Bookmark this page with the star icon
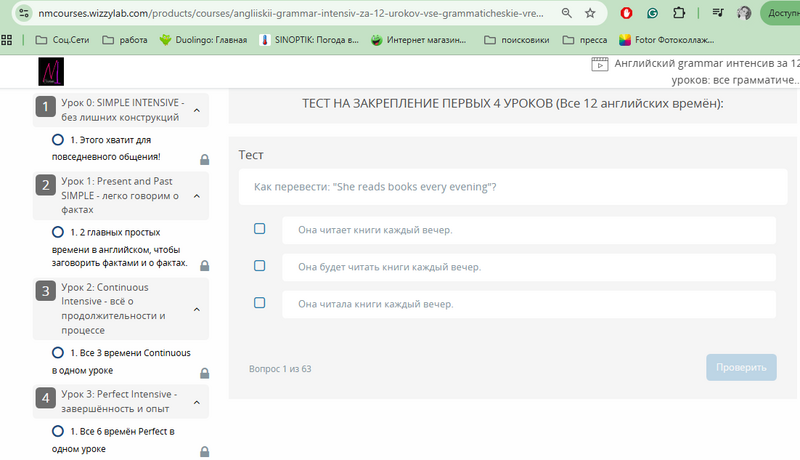 pos(590,13)
